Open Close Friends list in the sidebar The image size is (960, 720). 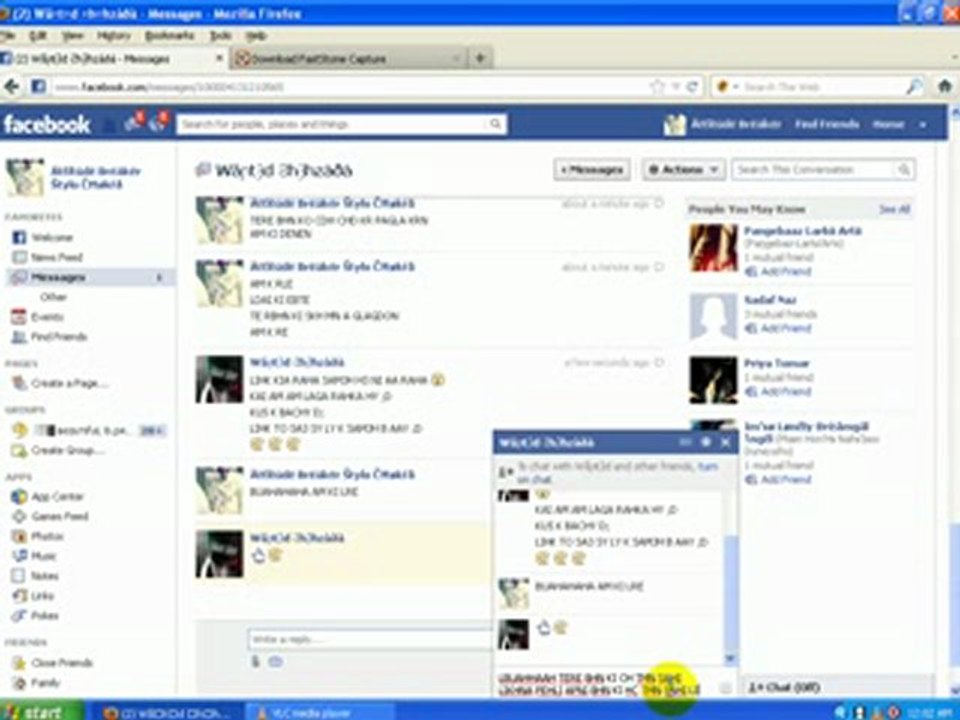(61, 663)
